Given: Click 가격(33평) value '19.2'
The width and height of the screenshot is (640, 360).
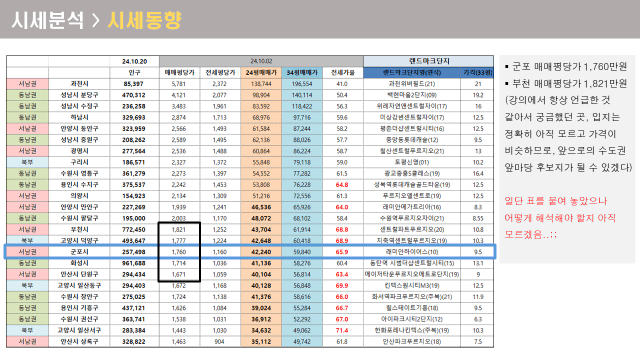Looking at the screenshot, I should pyautogui.click(x=478, y=95).
